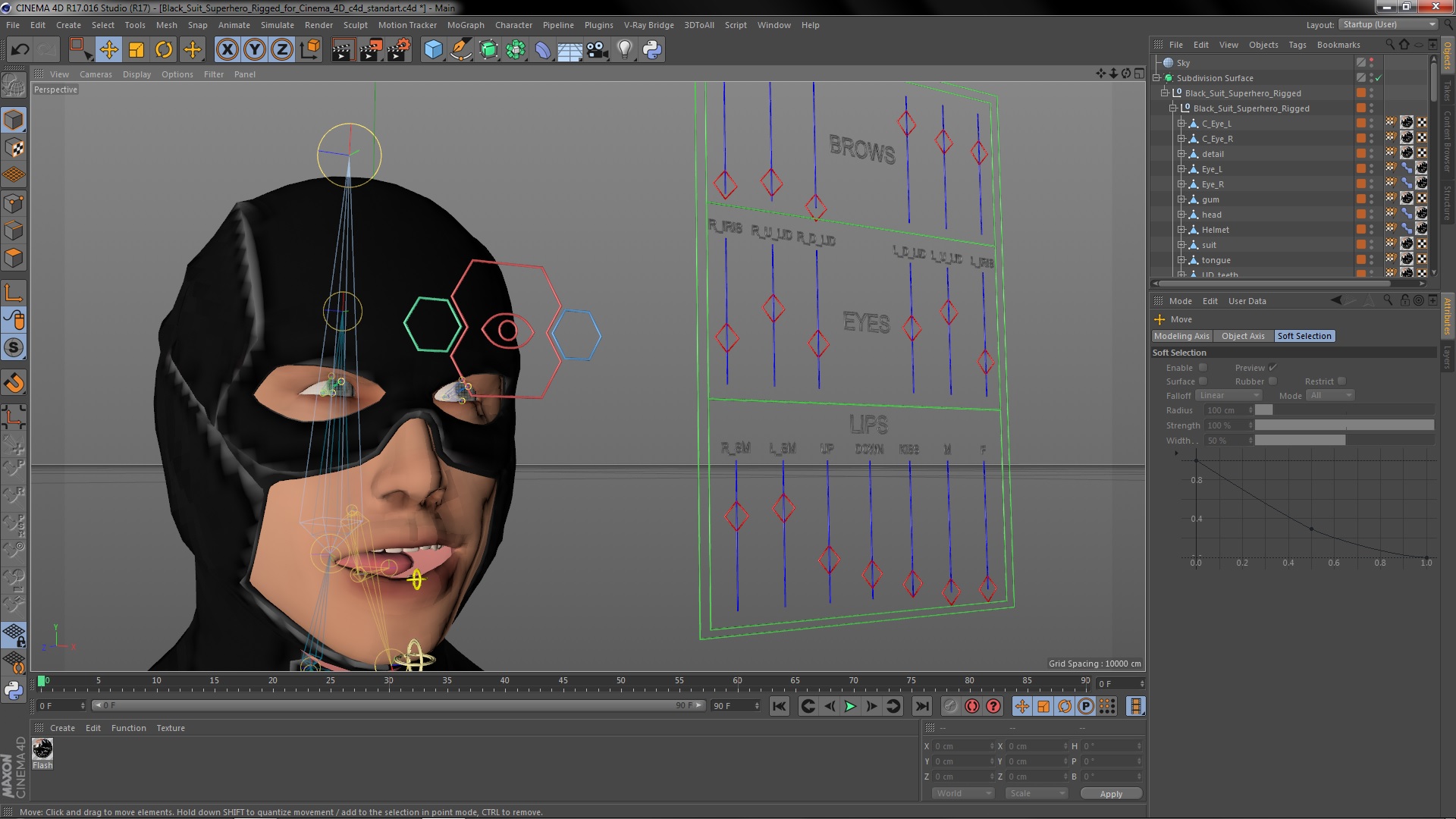
Task: Expand the head object in tree
Action: (x=1181, y=215)
